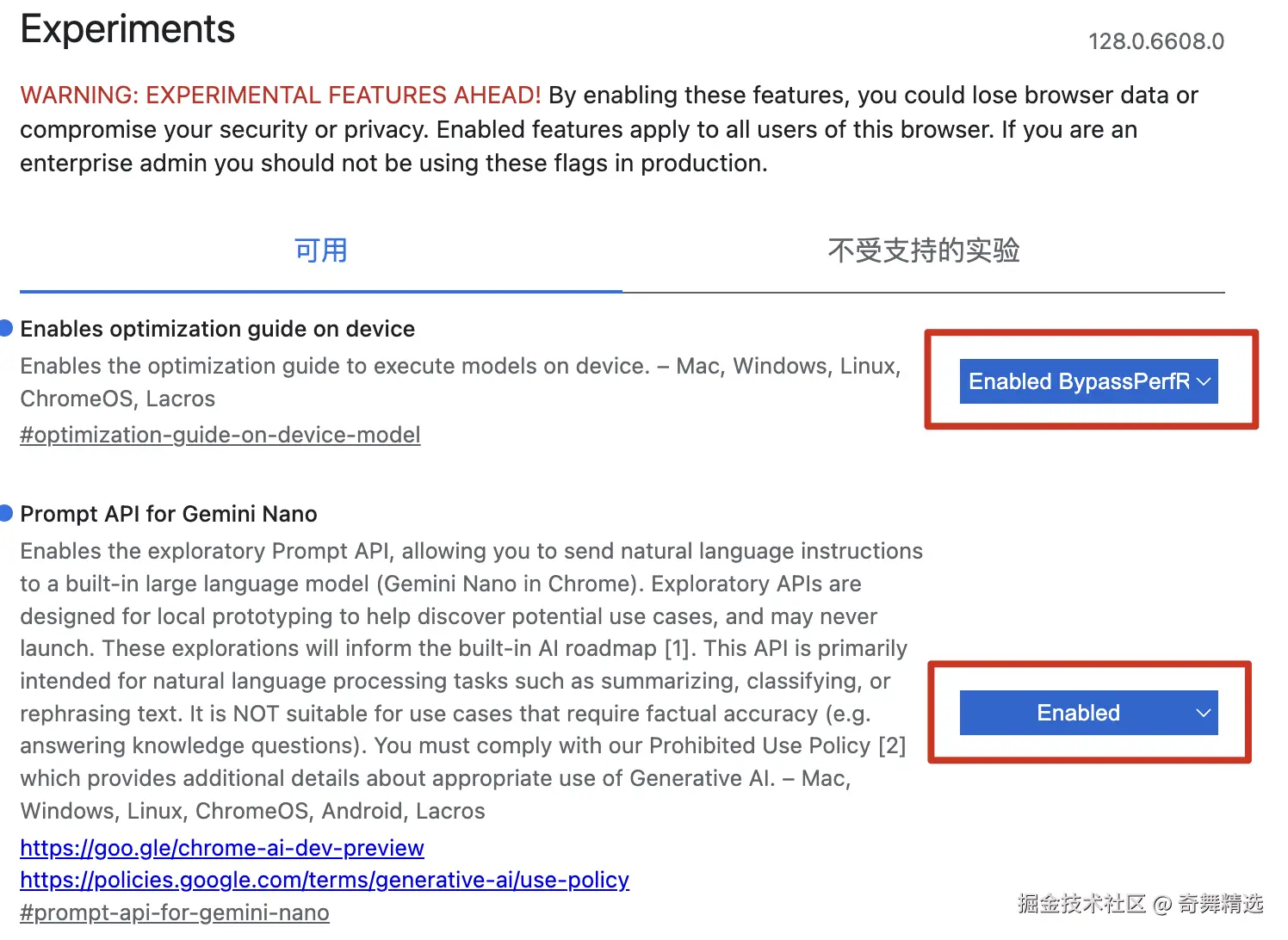Click the "Enables optimization guide on device" title
The image size is (1288, 940).
coord(218,329)
